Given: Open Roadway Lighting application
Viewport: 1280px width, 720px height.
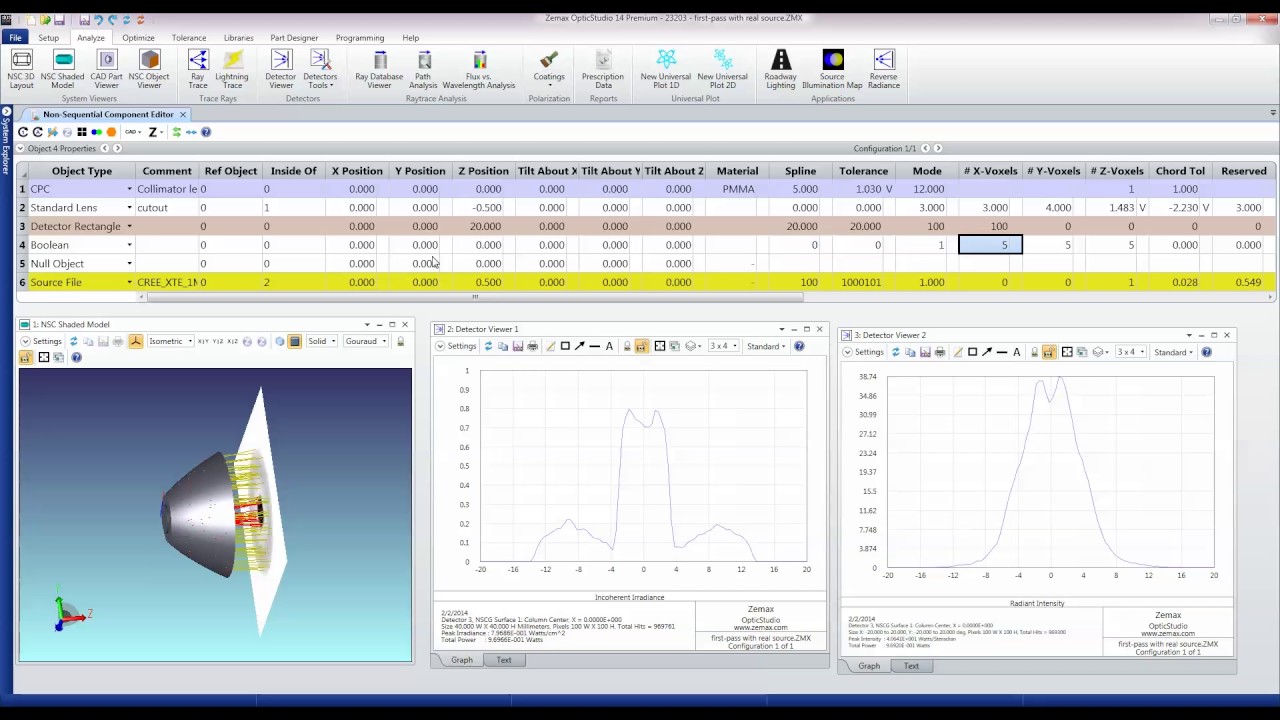Looking at the screenshot, I should (781, 69).
